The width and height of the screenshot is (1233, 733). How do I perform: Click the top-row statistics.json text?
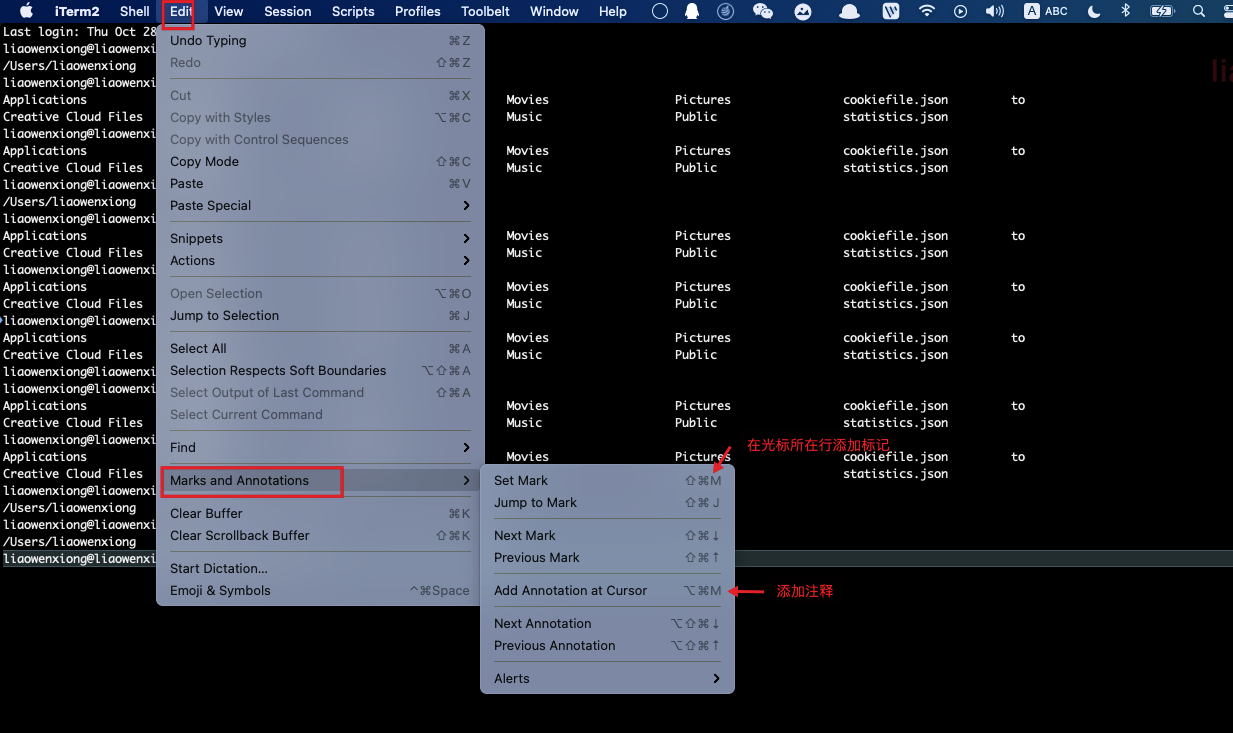coord(895,117)
